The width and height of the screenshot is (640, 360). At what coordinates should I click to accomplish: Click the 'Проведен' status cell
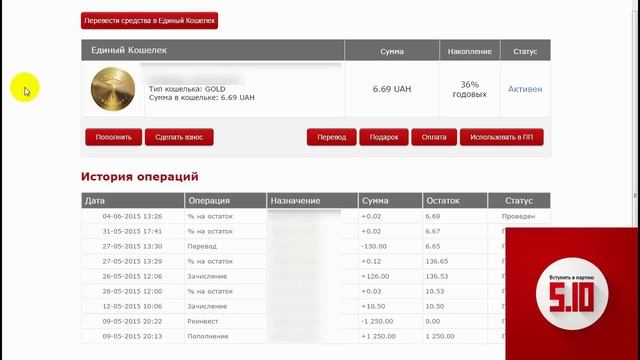pyautogui.click(x=518, y=216)
